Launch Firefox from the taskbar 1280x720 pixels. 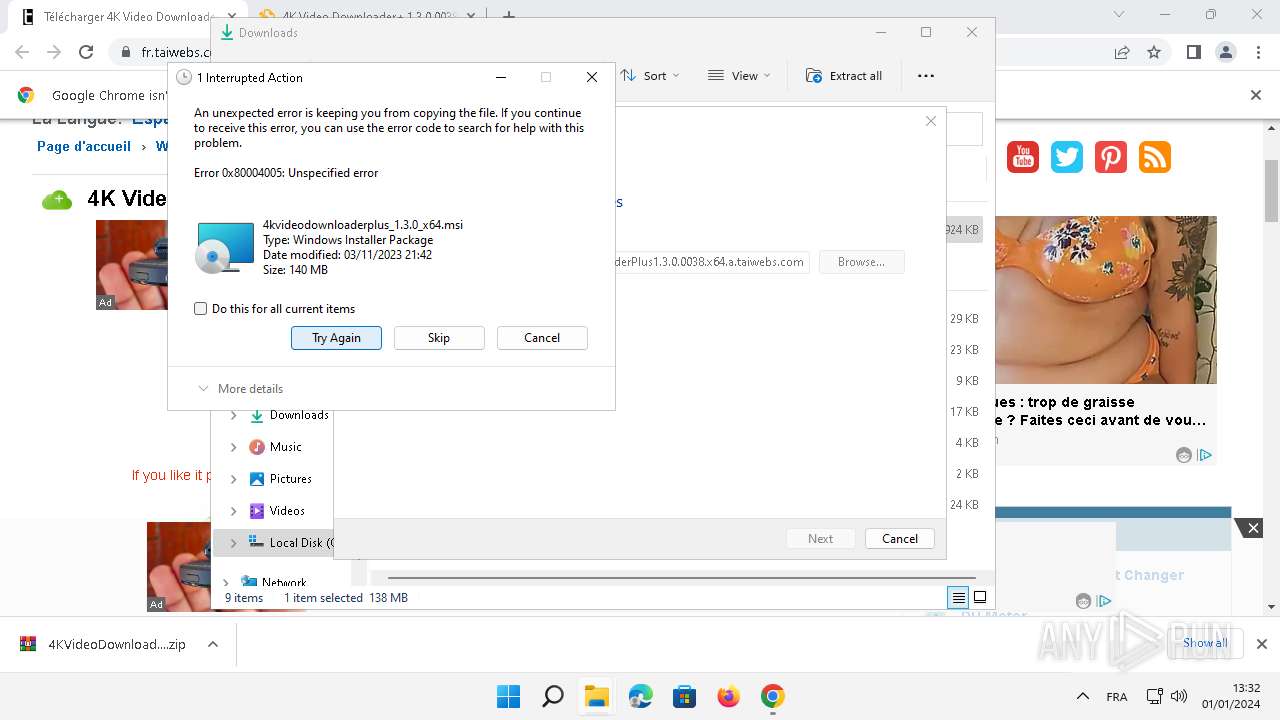[728, 696]
